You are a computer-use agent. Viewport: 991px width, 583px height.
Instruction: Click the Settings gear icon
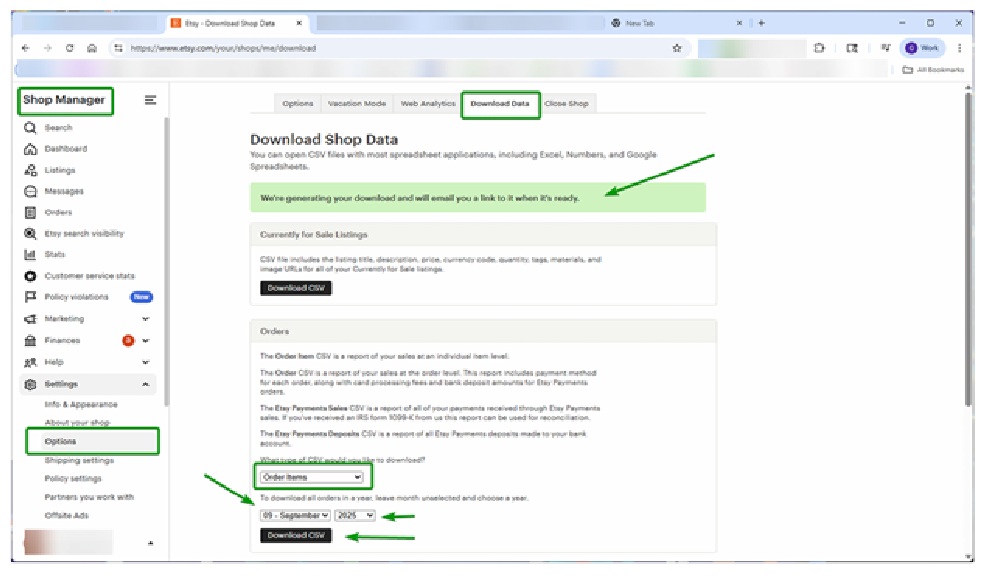coord(30,384)
